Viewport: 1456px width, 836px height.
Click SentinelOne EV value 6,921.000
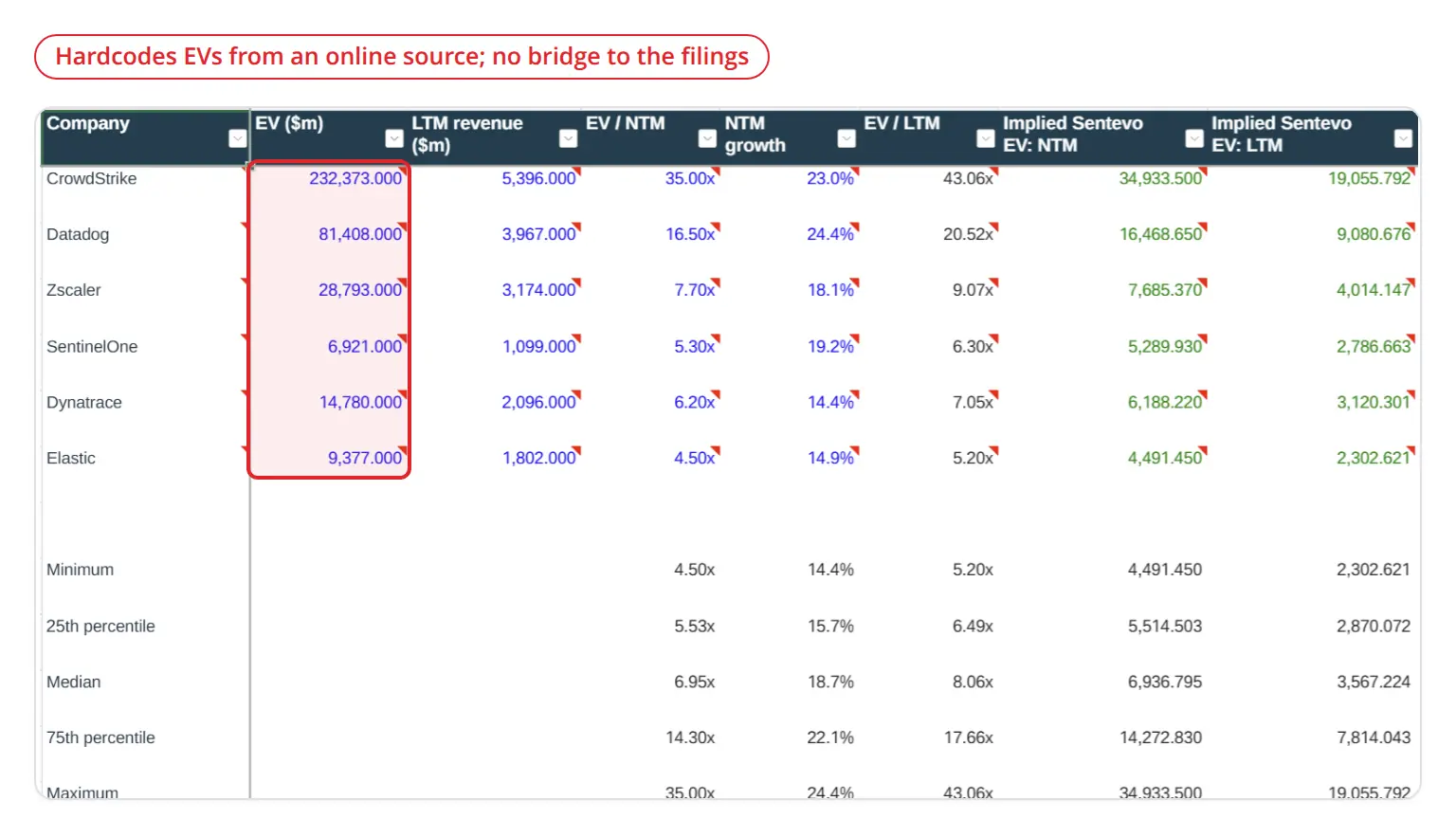pyautogui.click(x=365, y=347)
